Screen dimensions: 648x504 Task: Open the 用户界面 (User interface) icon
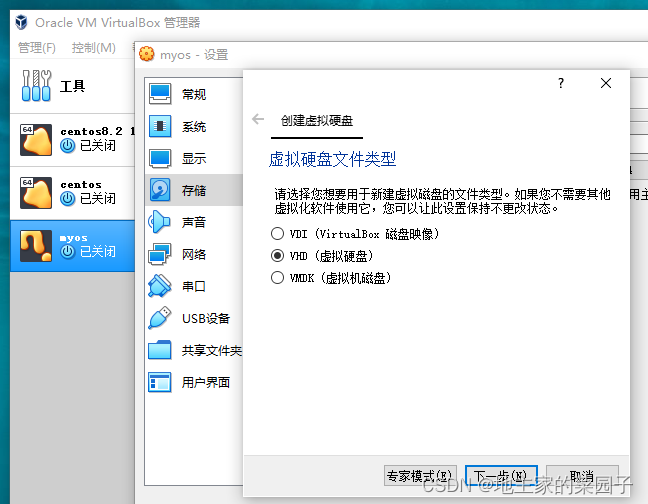click(160, 382)
